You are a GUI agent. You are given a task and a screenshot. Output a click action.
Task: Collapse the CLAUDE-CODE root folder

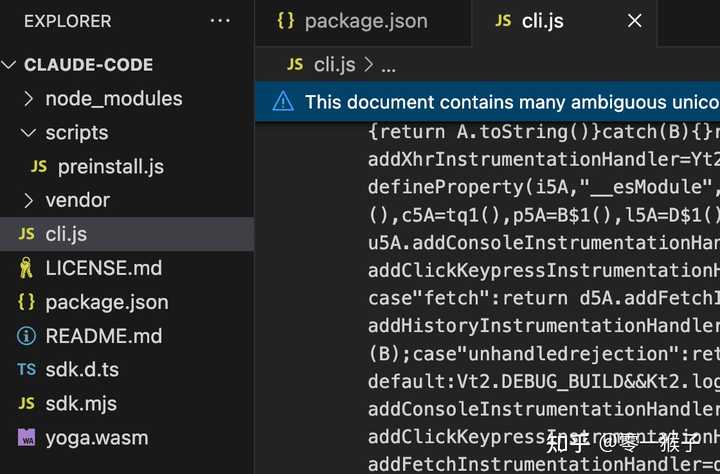(x=10, y=65)
